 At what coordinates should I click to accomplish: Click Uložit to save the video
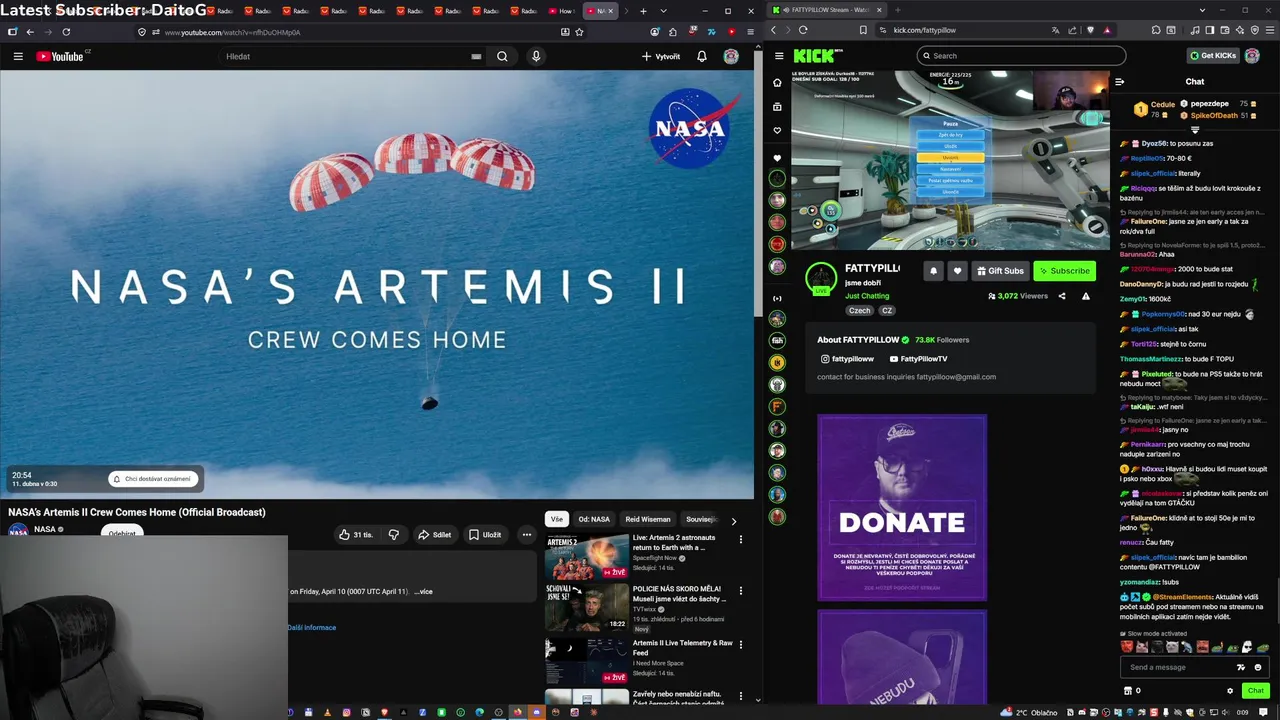pyautogui.click(x=485, y=535)
